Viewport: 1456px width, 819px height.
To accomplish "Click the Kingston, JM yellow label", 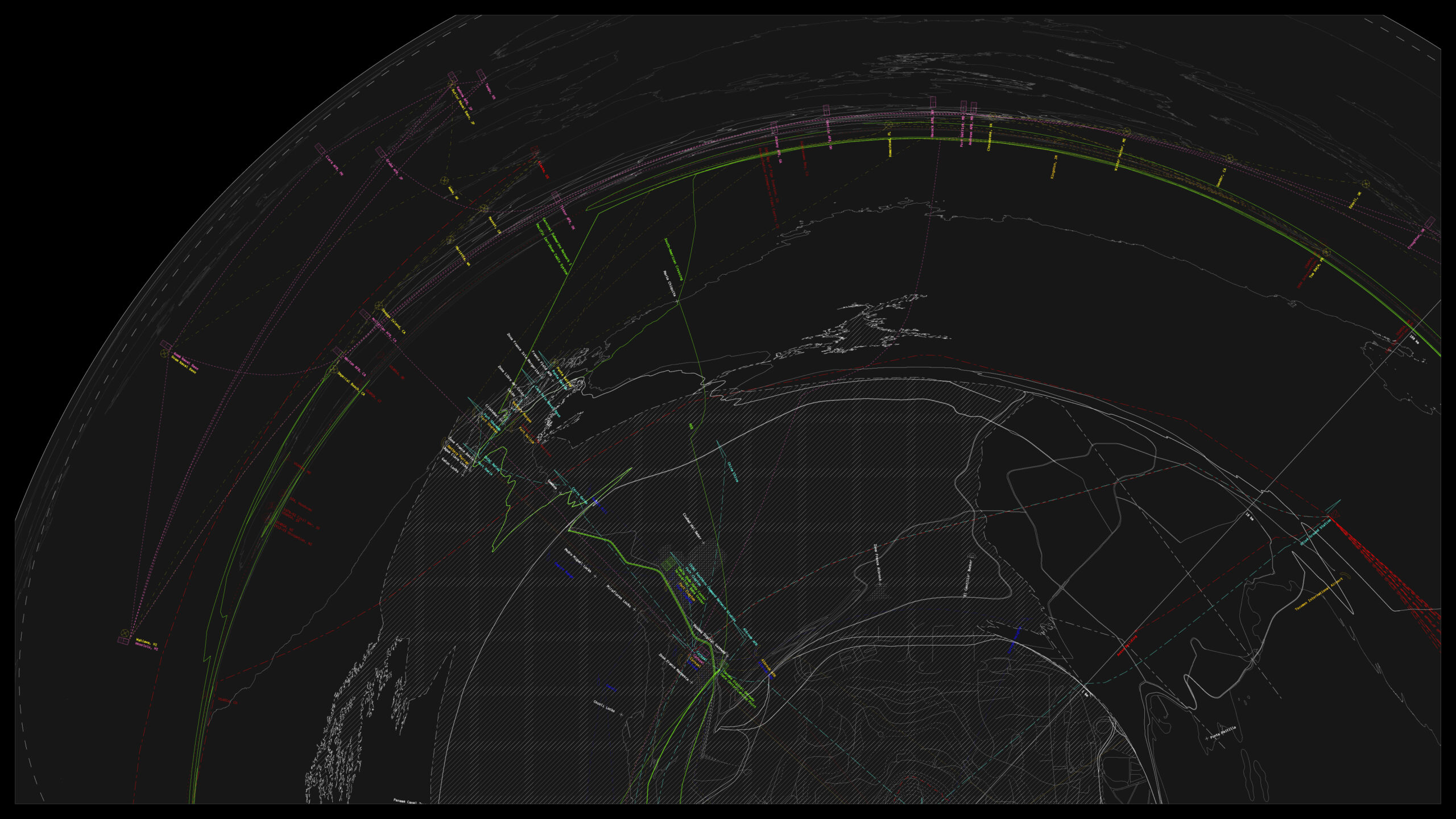I will (x=1054, y=167).
